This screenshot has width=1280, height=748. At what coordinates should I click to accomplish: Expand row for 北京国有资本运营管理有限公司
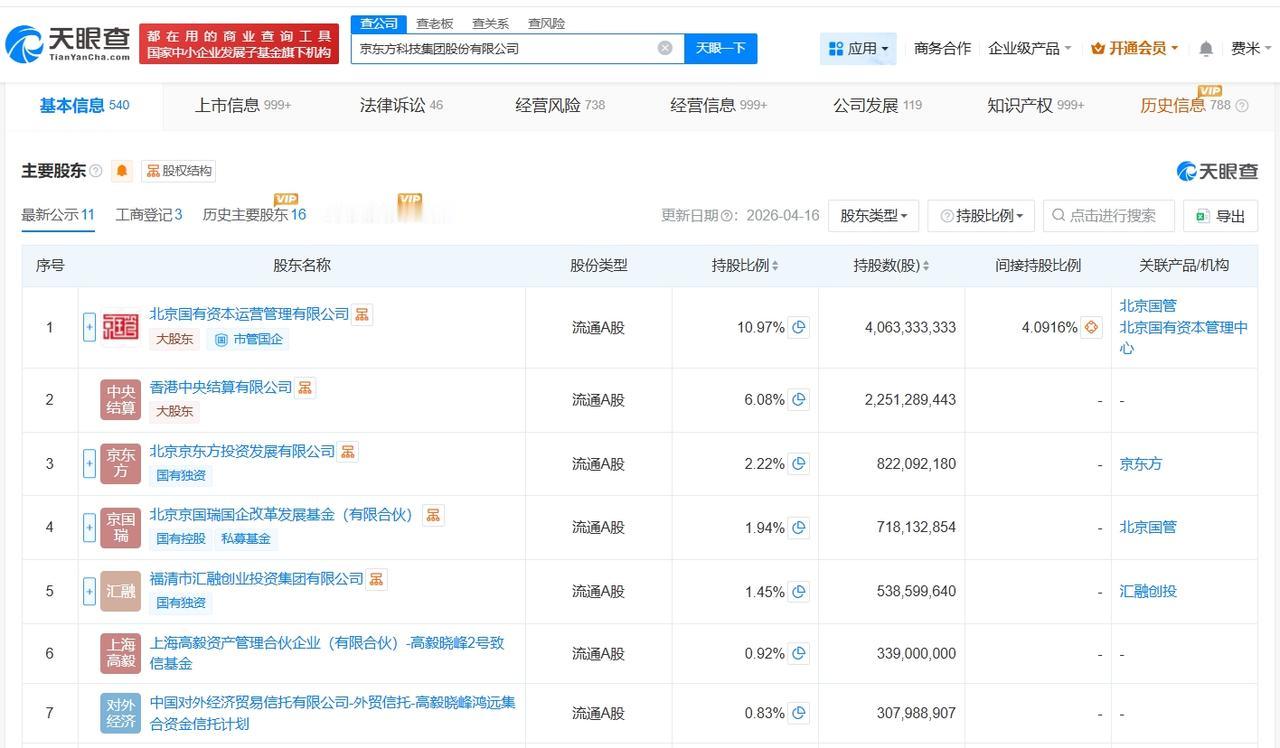click(x=89, y=327)
